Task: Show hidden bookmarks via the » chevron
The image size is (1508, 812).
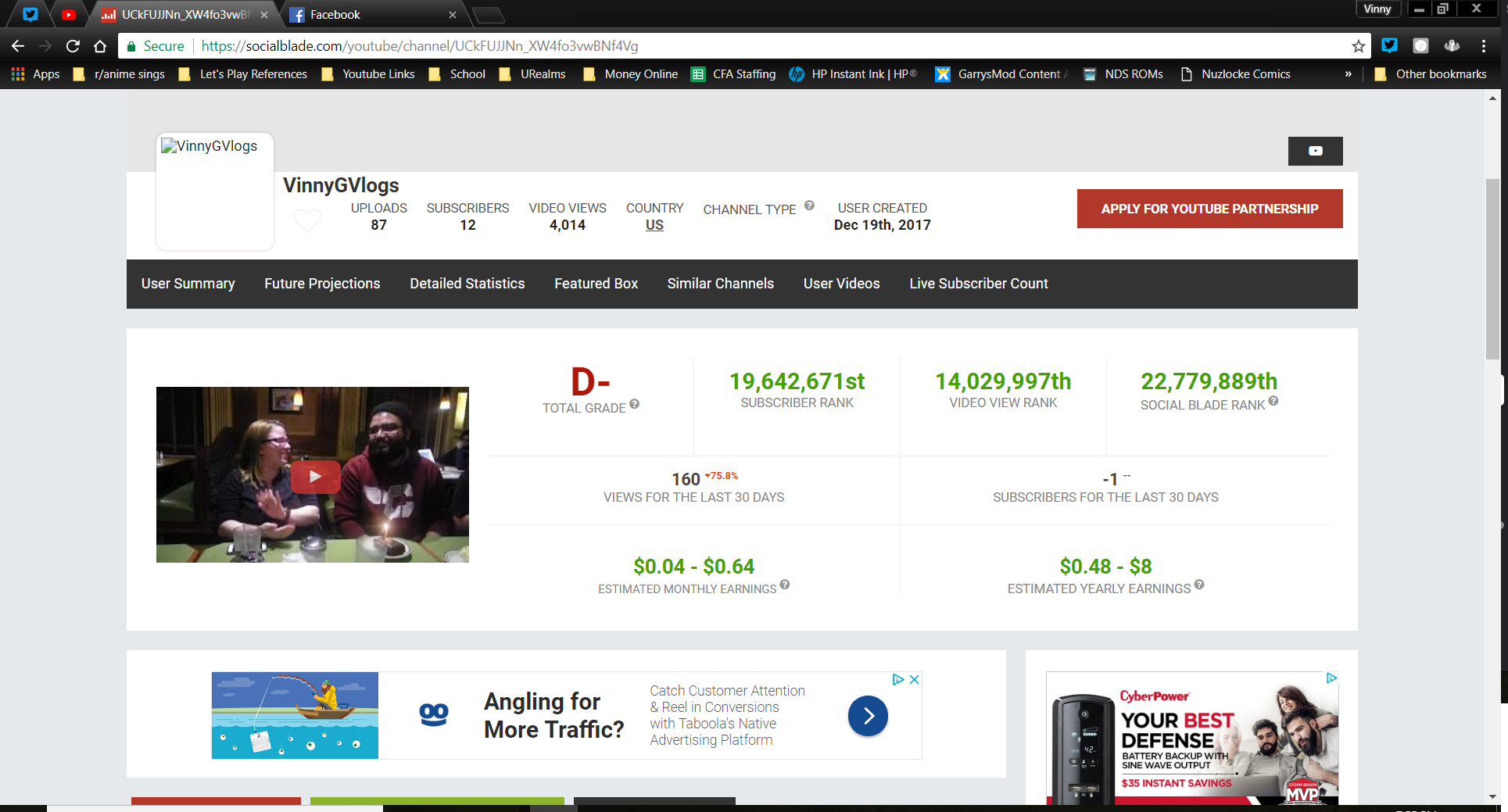Action: click(x=1348, y=74)
